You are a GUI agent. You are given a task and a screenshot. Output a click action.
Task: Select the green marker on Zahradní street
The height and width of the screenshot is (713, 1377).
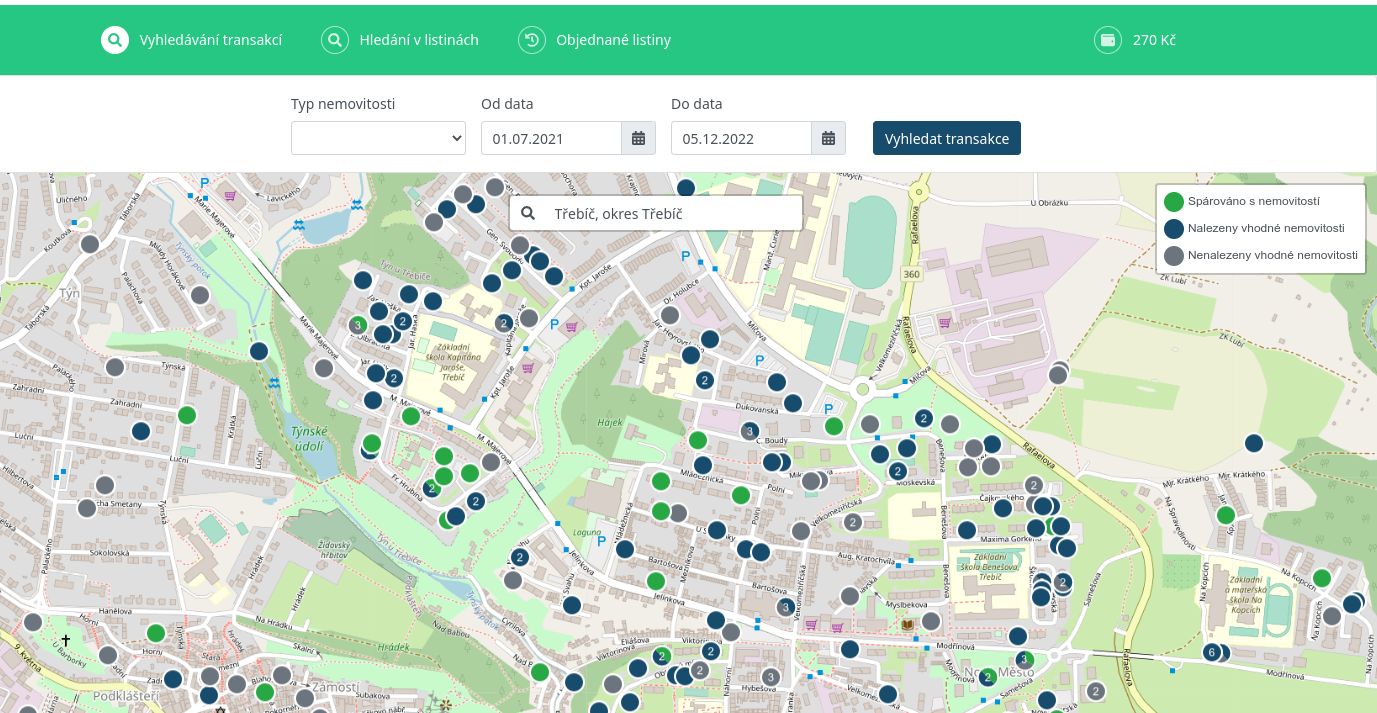187,415
